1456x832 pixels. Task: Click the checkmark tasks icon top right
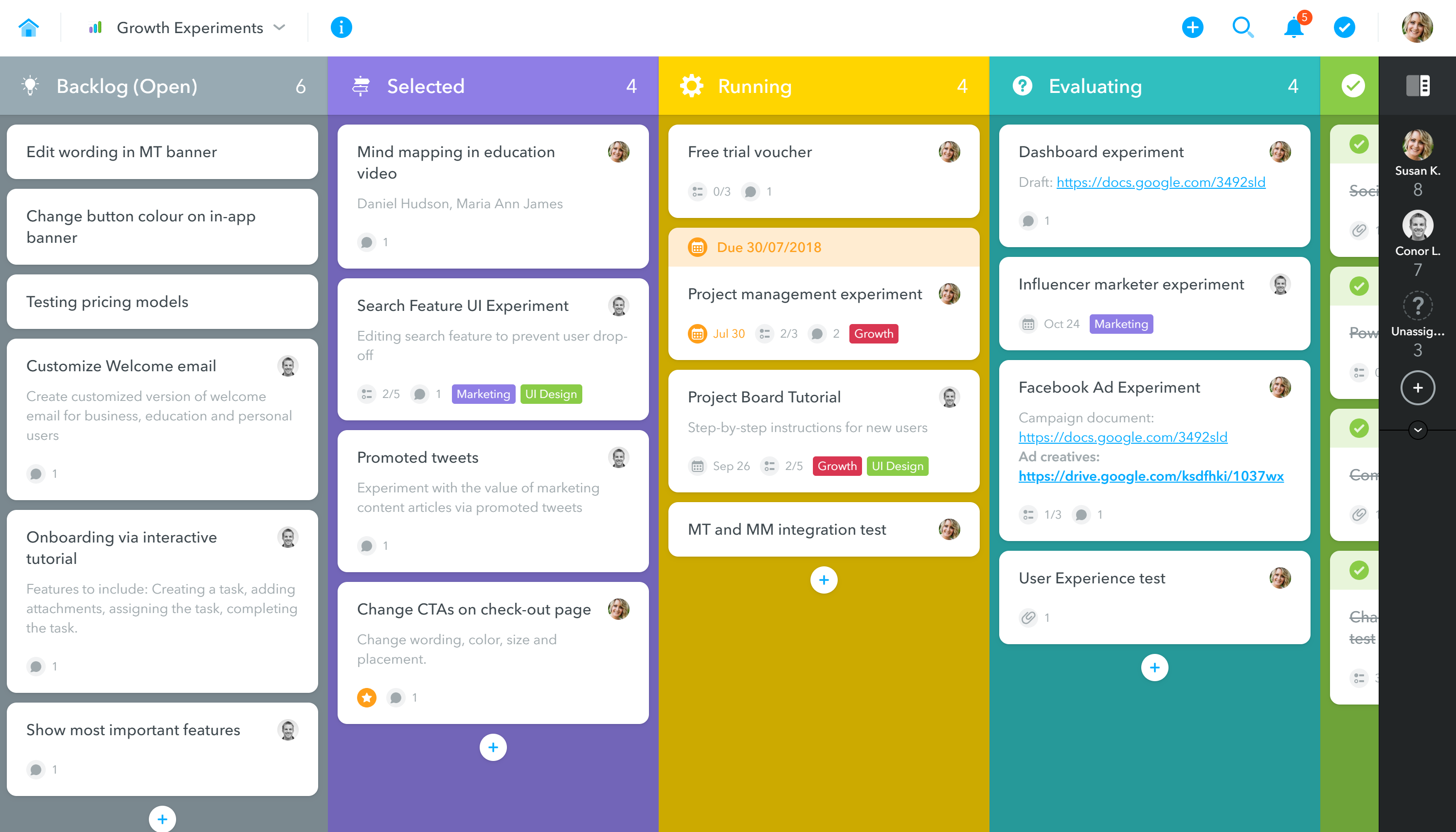(1344, 27)
